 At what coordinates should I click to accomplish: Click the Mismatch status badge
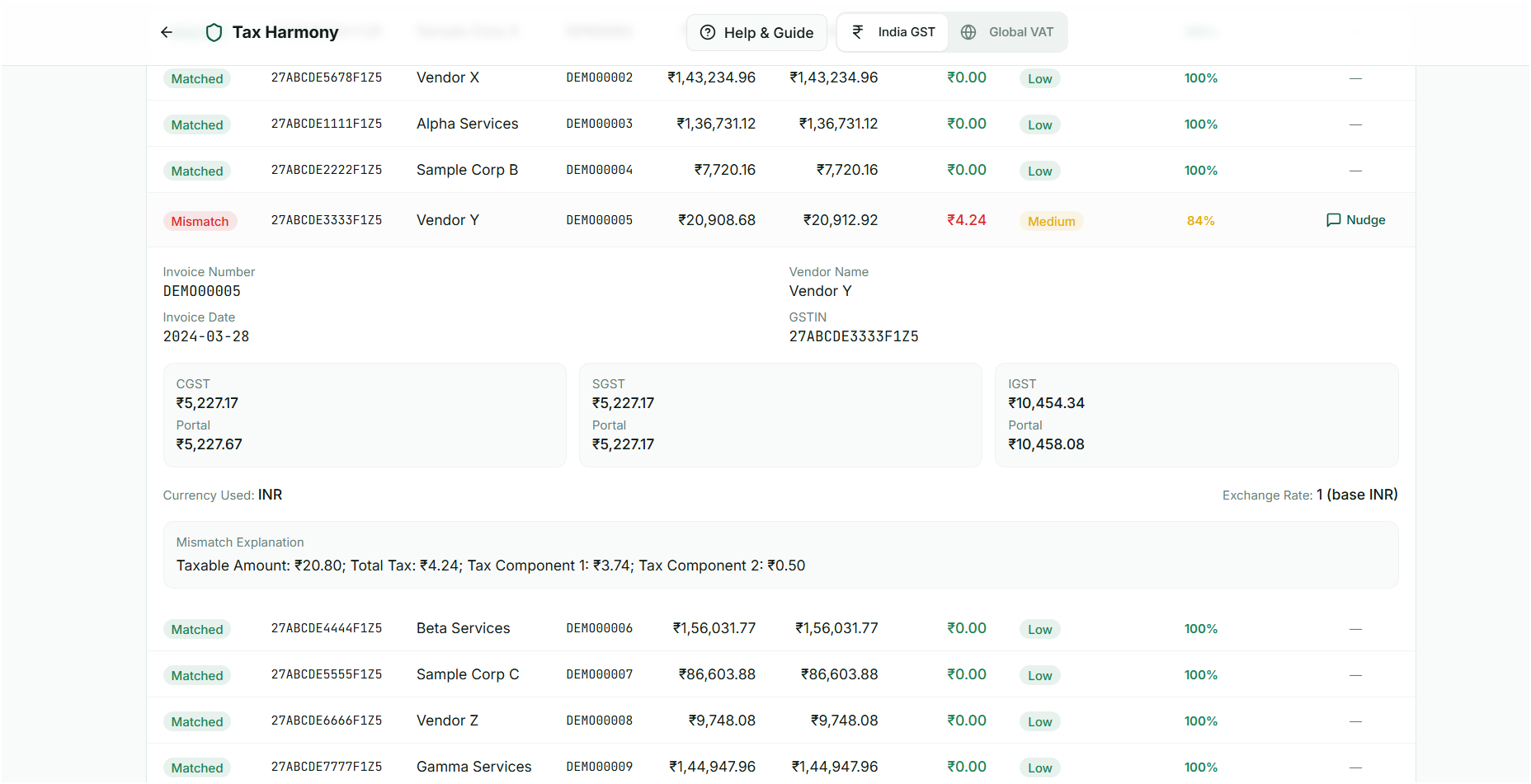200,221
